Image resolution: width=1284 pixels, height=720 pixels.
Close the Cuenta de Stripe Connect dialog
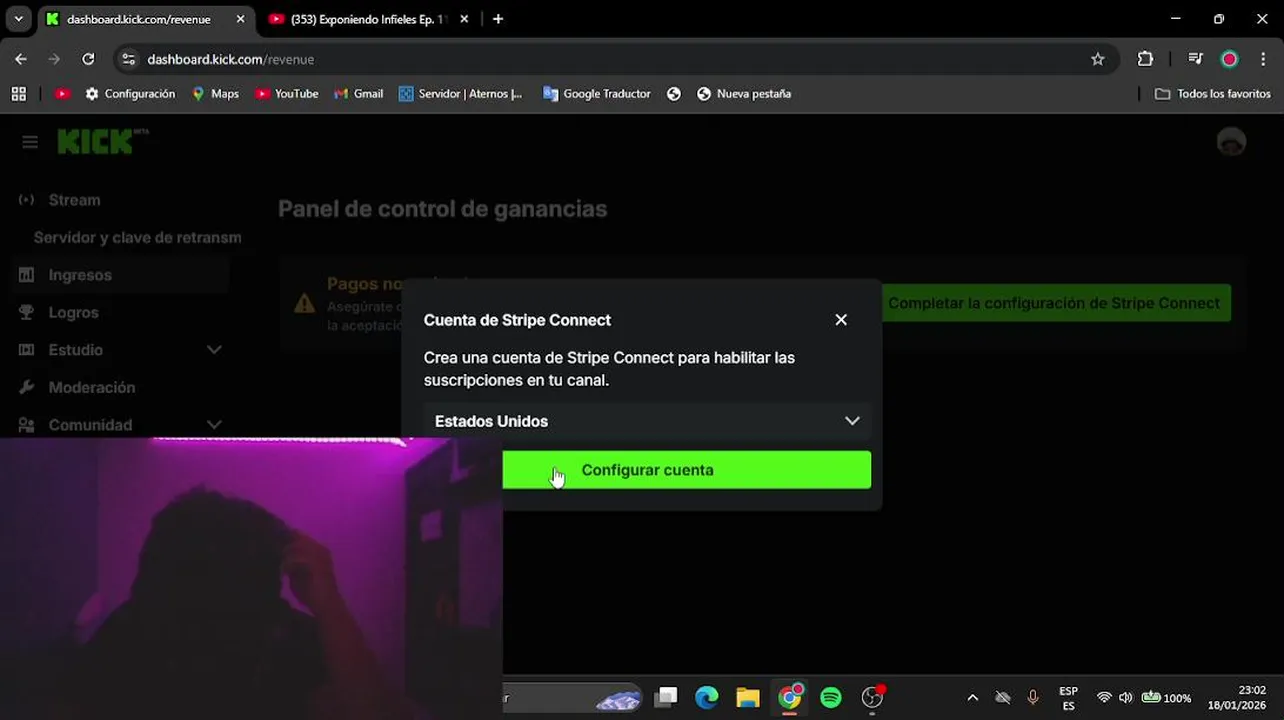[841, 320]
